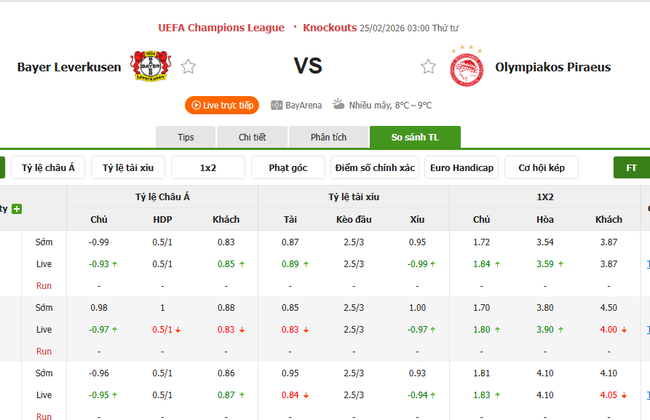Show Phạt góc corner odds
Image resolution: width=650 pixels, height=420 pixels.
(x=288, y=168)
